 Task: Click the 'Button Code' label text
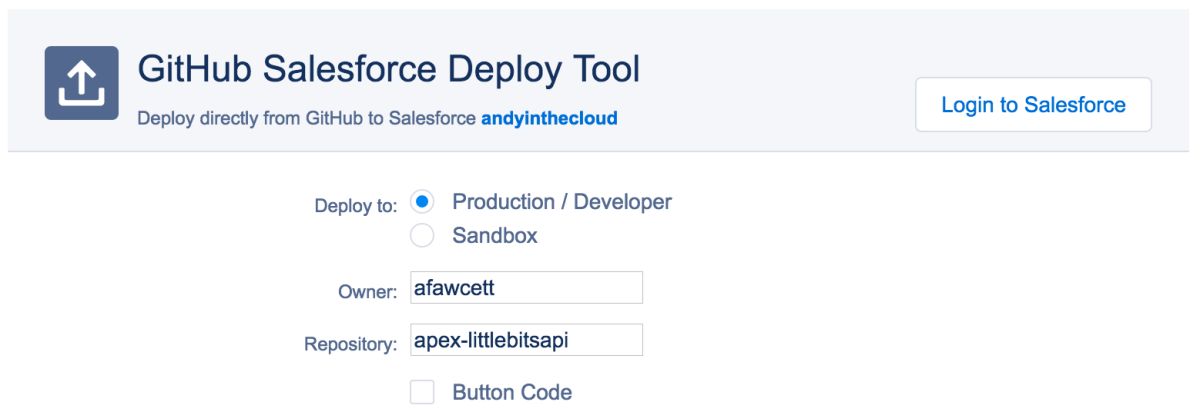(x=512, y=392)
